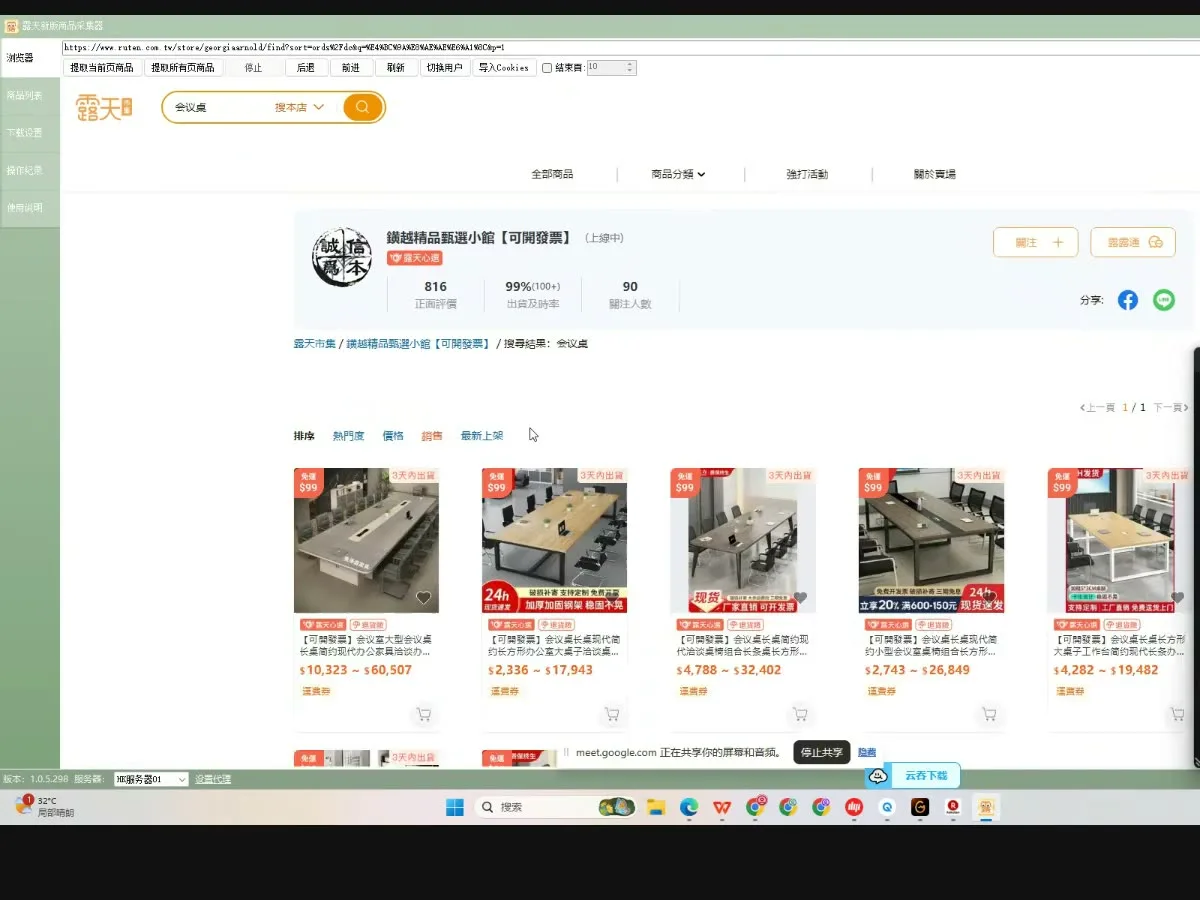Go back with the 后退 button
Image resolution: width=1200 pixels, height=900 pixels.
306,68
